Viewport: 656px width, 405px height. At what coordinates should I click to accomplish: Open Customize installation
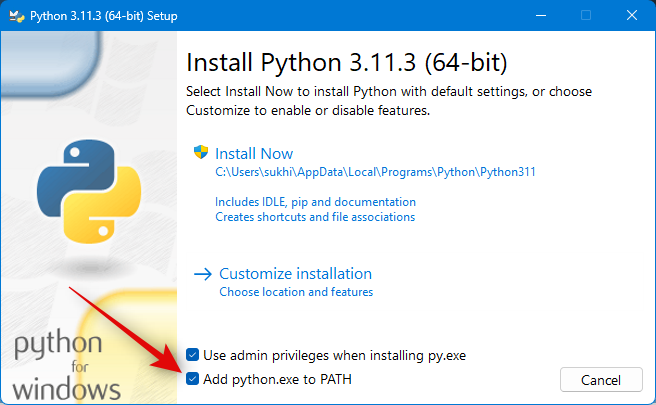[x=295, y=274]
